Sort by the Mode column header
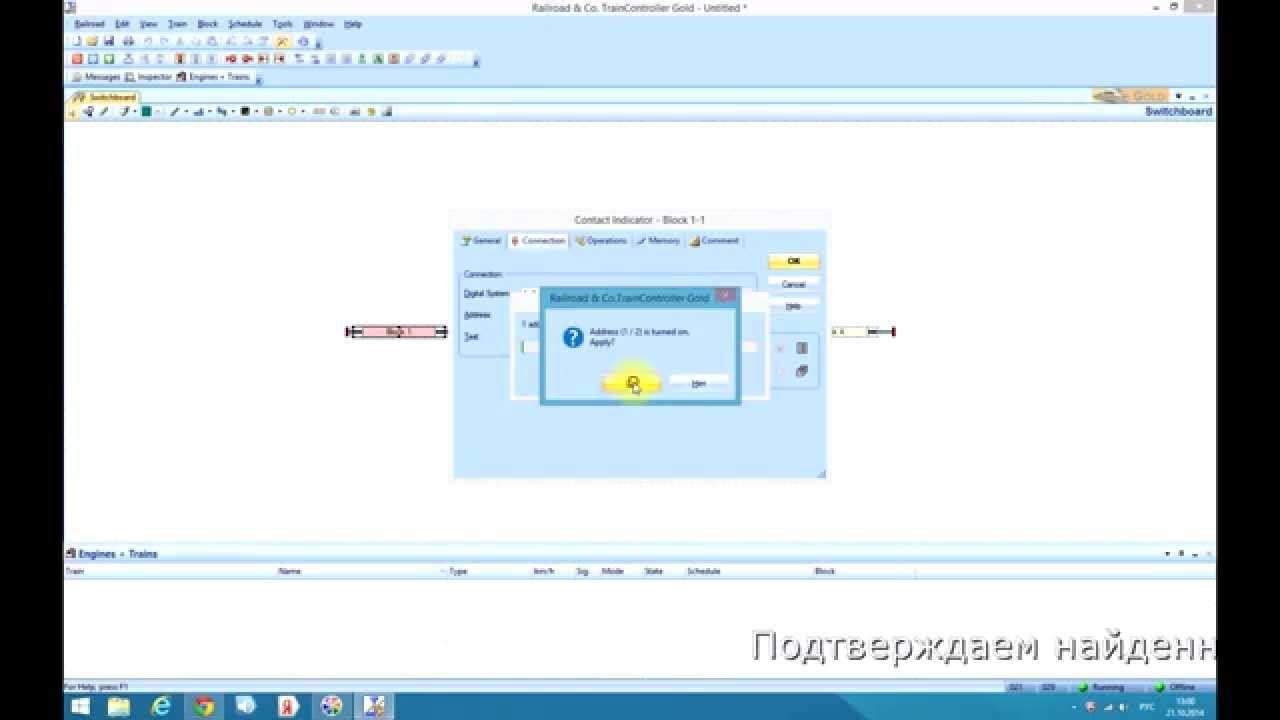Screen dimensions: 1280x720 click(612, 572)
